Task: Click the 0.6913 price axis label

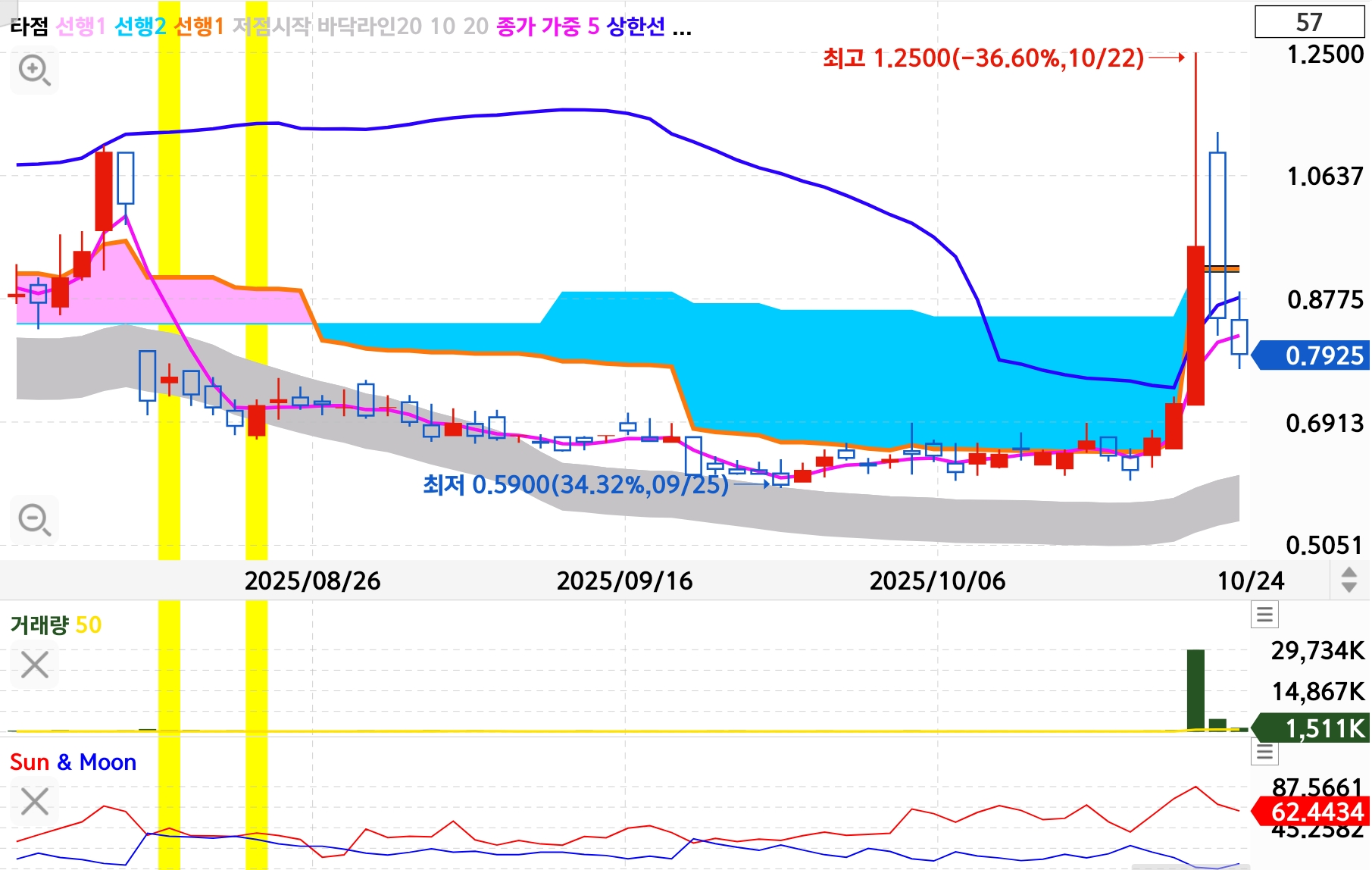Action: 1325,423
